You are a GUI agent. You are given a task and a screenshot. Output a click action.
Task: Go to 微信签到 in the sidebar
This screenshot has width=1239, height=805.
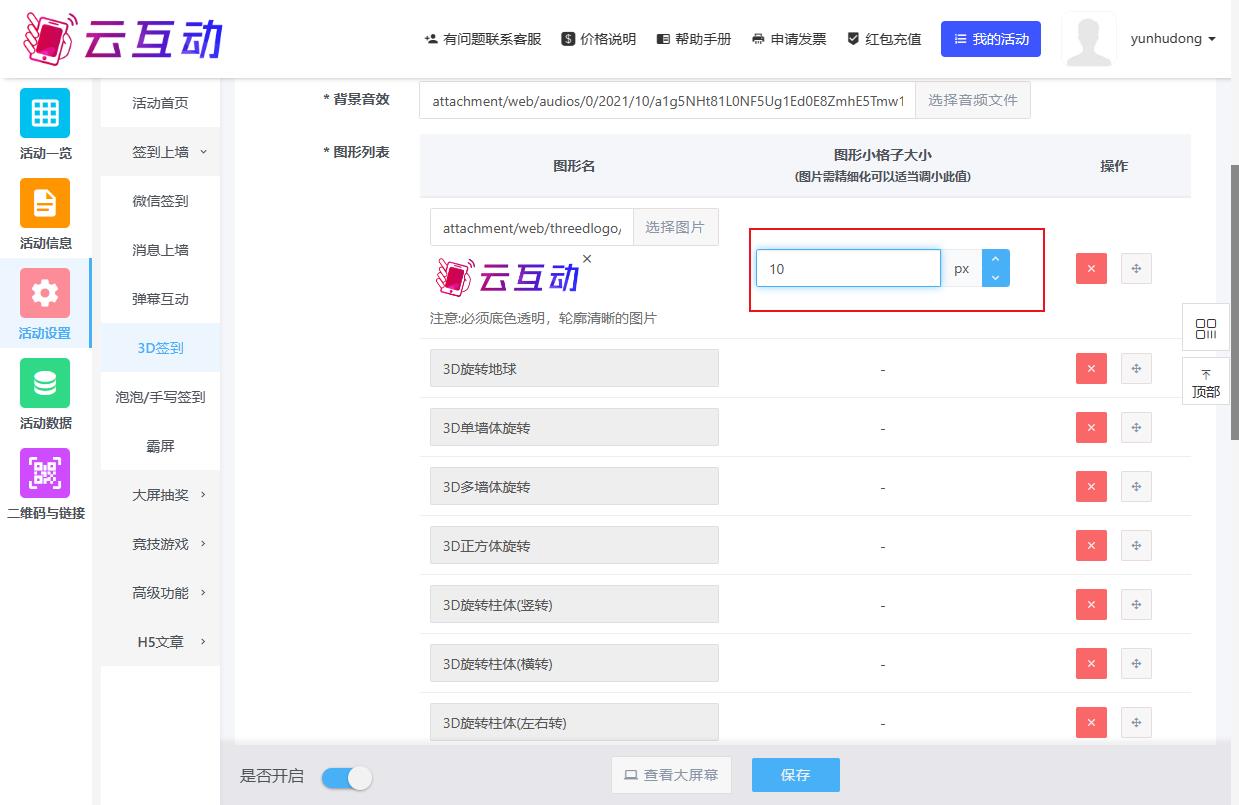click(x=160, y=201)
